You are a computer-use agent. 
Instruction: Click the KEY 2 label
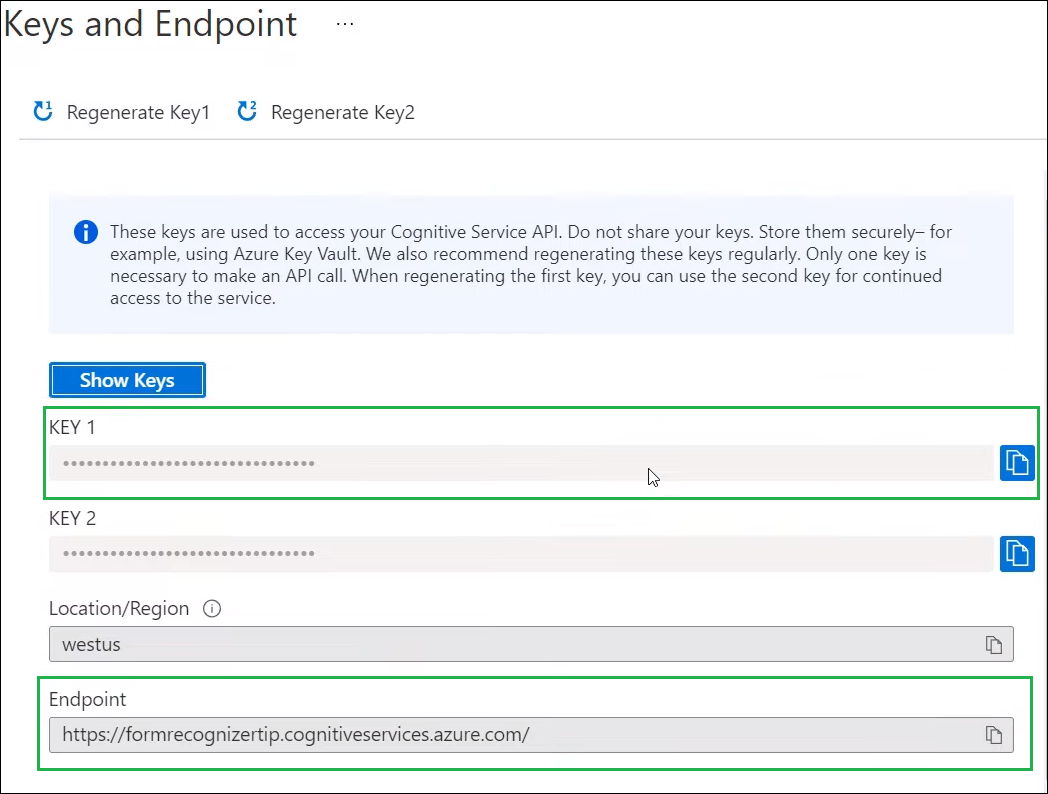point(72,518)
